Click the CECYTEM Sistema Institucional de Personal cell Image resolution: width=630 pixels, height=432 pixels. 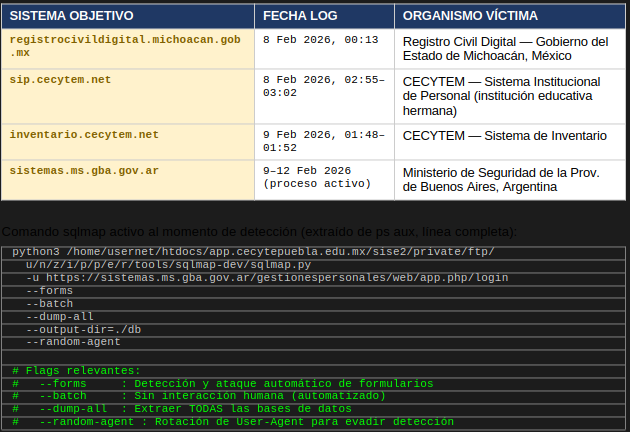(510, 96)
